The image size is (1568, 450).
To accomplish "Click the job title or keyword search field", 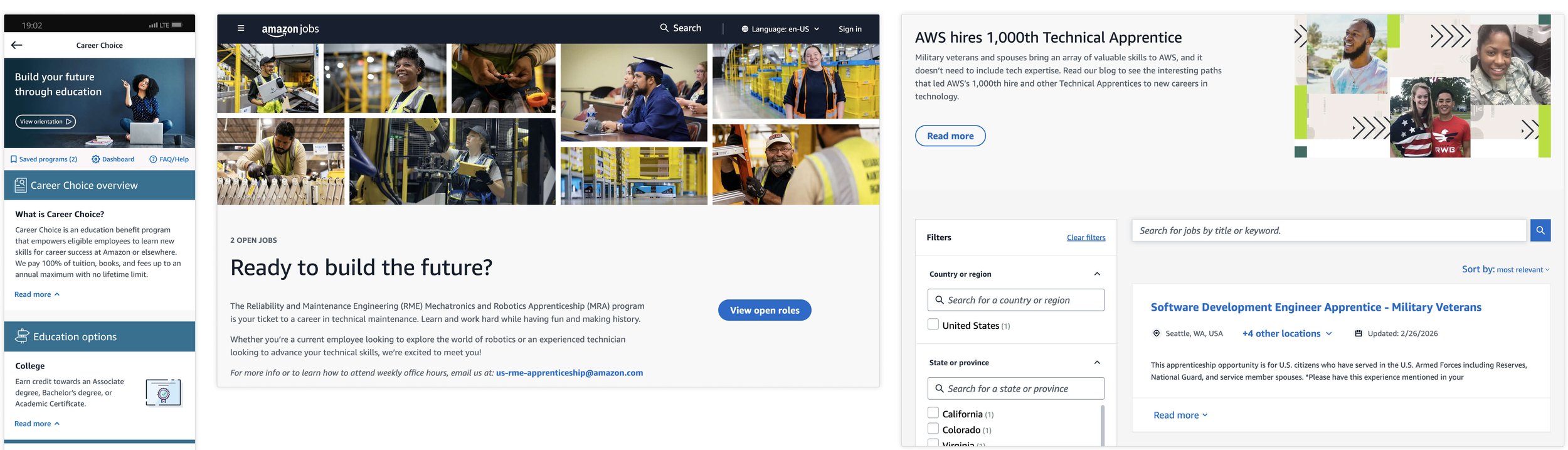I will click(1328, 230).
